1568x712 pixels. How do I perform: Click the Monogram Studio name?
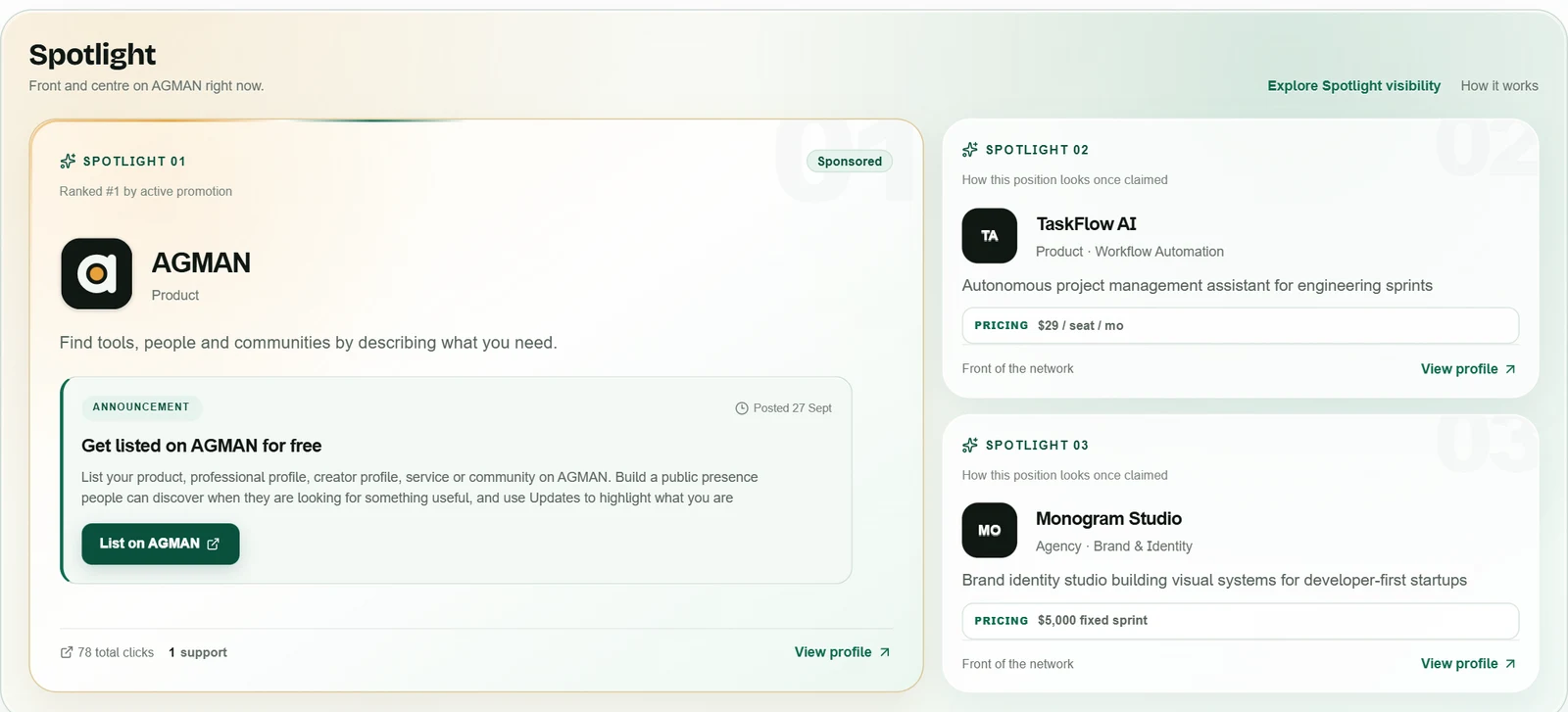[1108, 519]
